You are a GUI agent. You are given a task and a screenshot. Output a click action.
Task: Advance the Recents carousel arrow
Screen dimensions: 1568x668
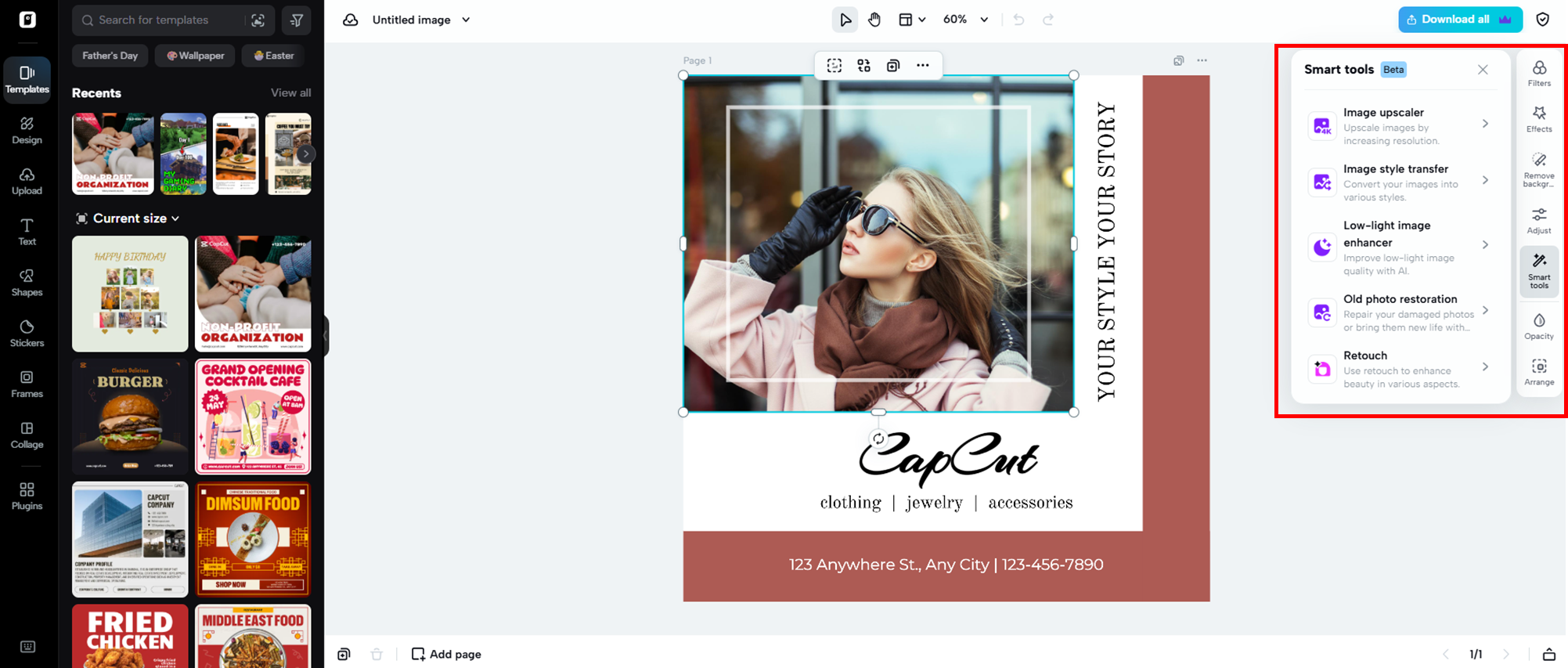click(306, 154)
